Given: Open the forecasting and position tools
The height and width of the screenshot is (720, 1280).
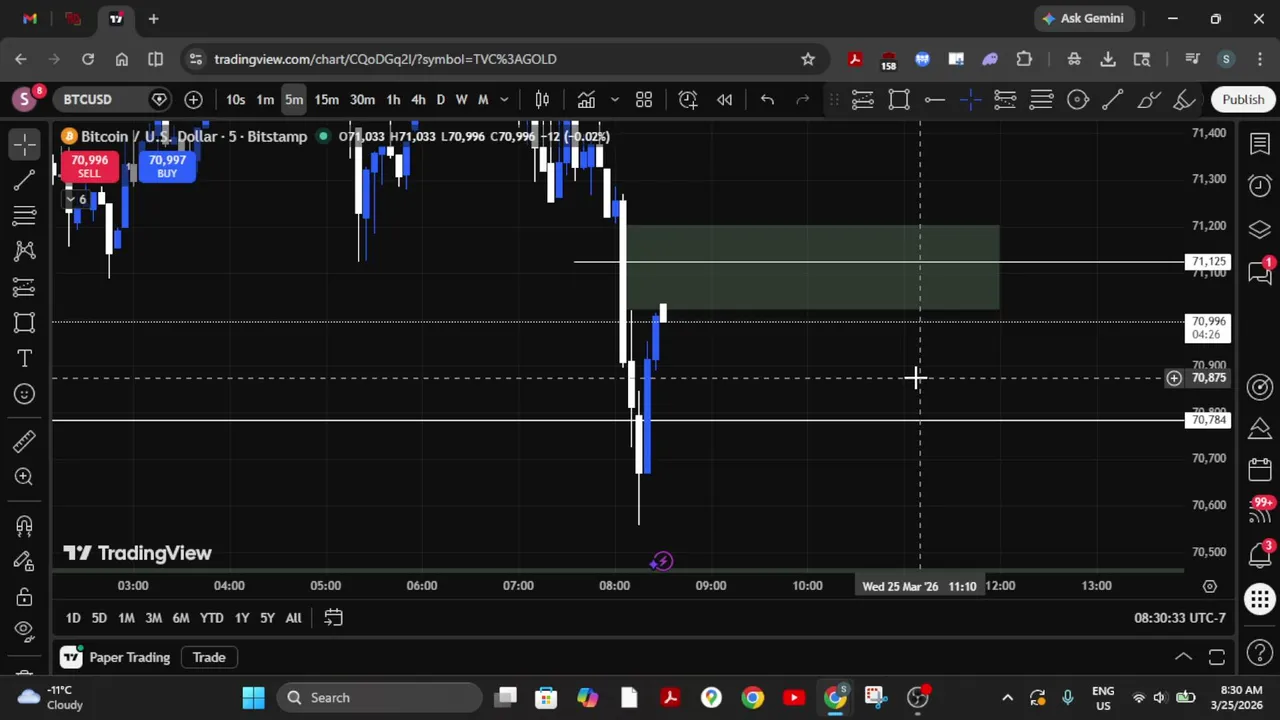Looking at the screenshot, I should 25,287.
